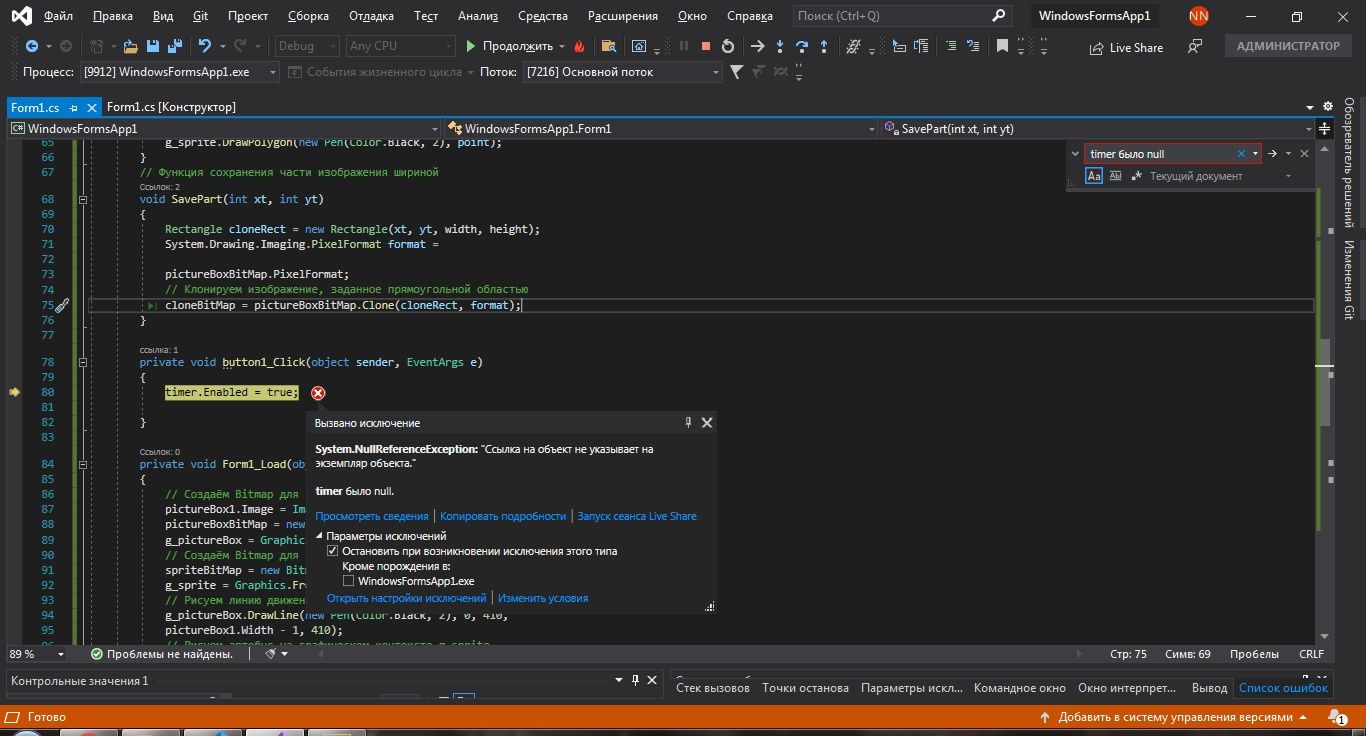Screen dimensions: 1366x736
Task: Switch to Form1.cs [Конструктор] tab
Action: pos(171,107)
